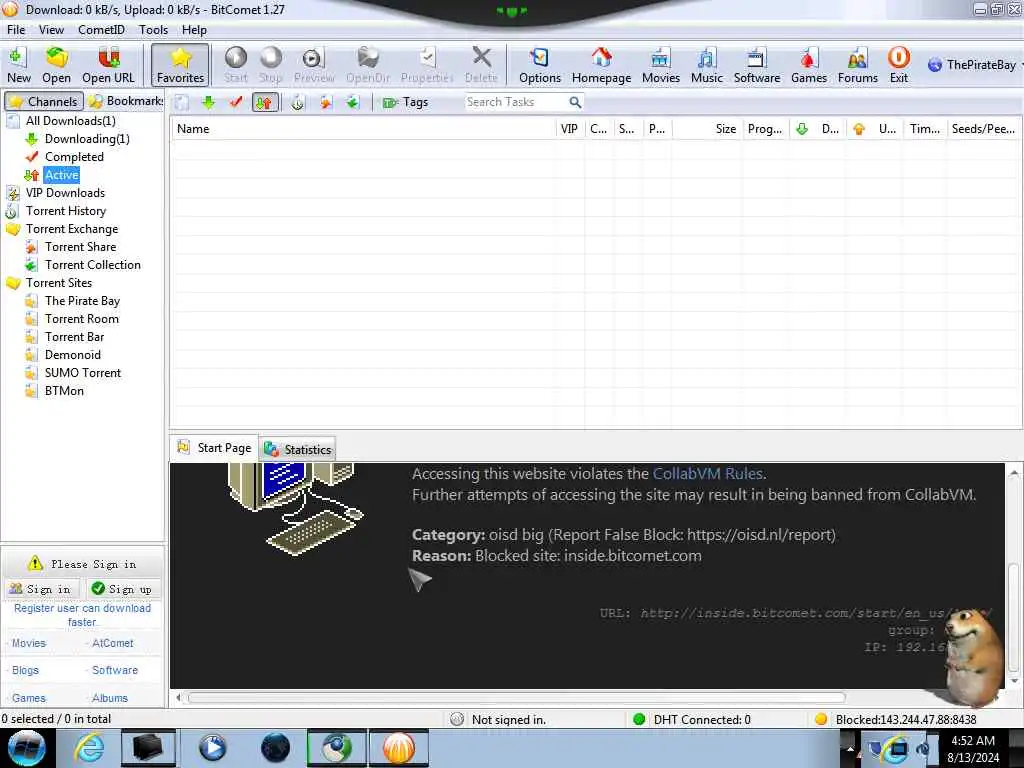Screen dimensions: 1024x768
Task: Toggle the active tasks filter button
Action: coord(264,103)
